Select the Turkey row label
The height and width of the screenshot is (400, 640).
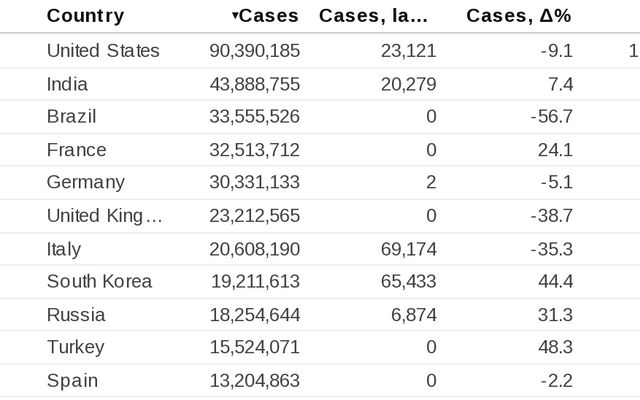pyautogui.click(x=75, y=348)
